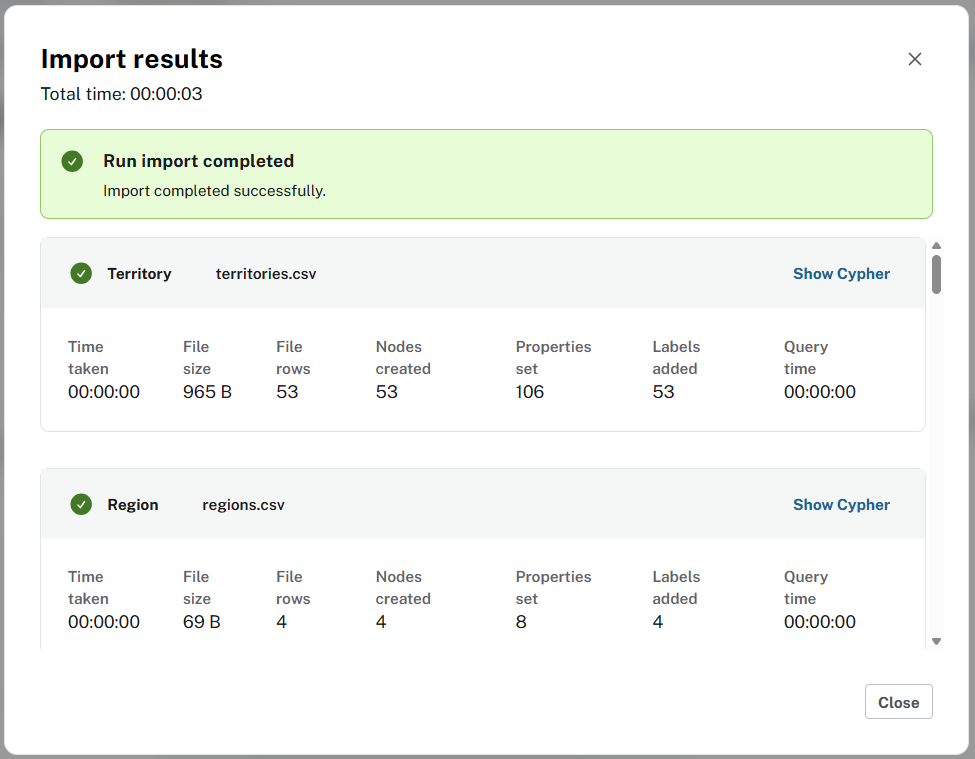
Task: Show Cypher for the Region import
Action: [841, 504]
